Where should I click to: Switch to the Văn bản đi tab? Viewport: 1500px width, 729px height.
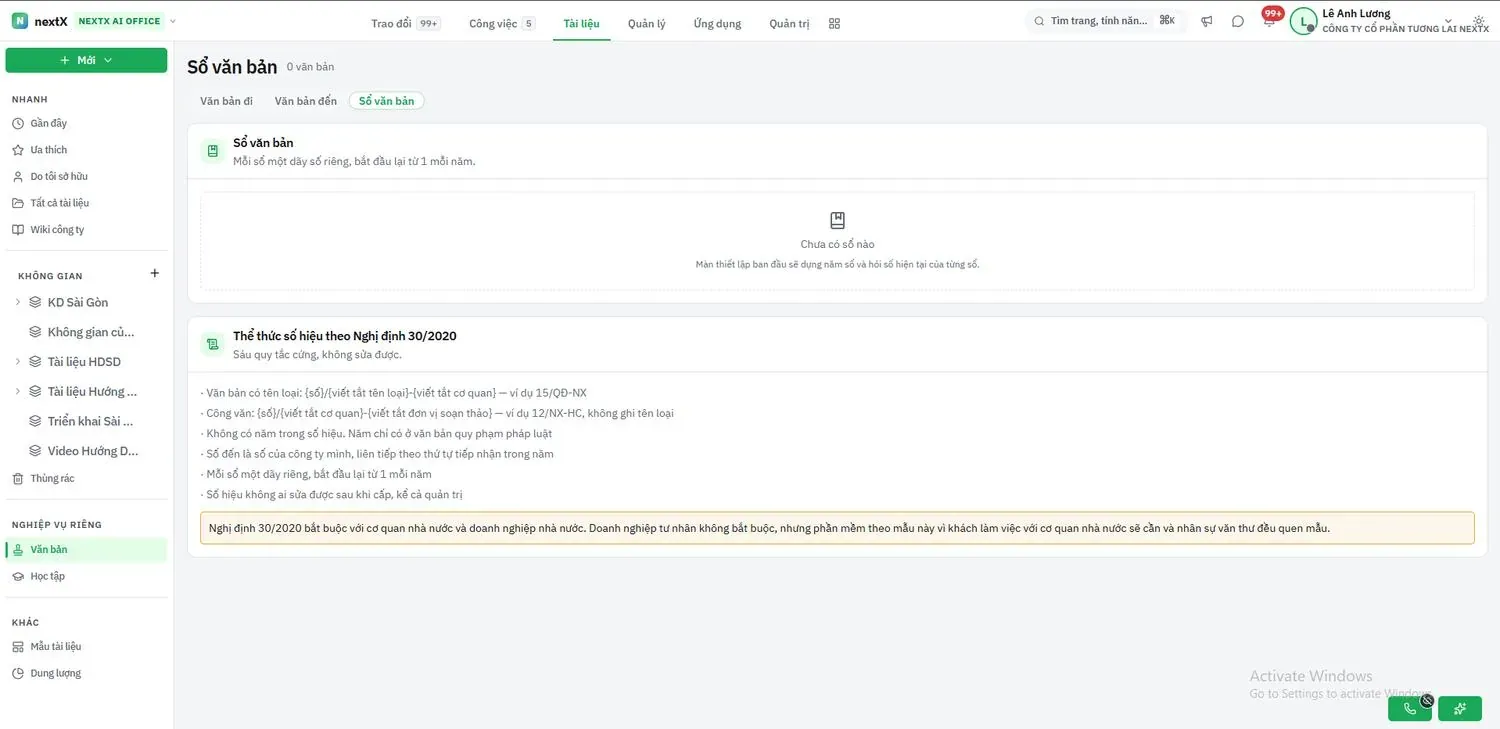click(226, 101)
